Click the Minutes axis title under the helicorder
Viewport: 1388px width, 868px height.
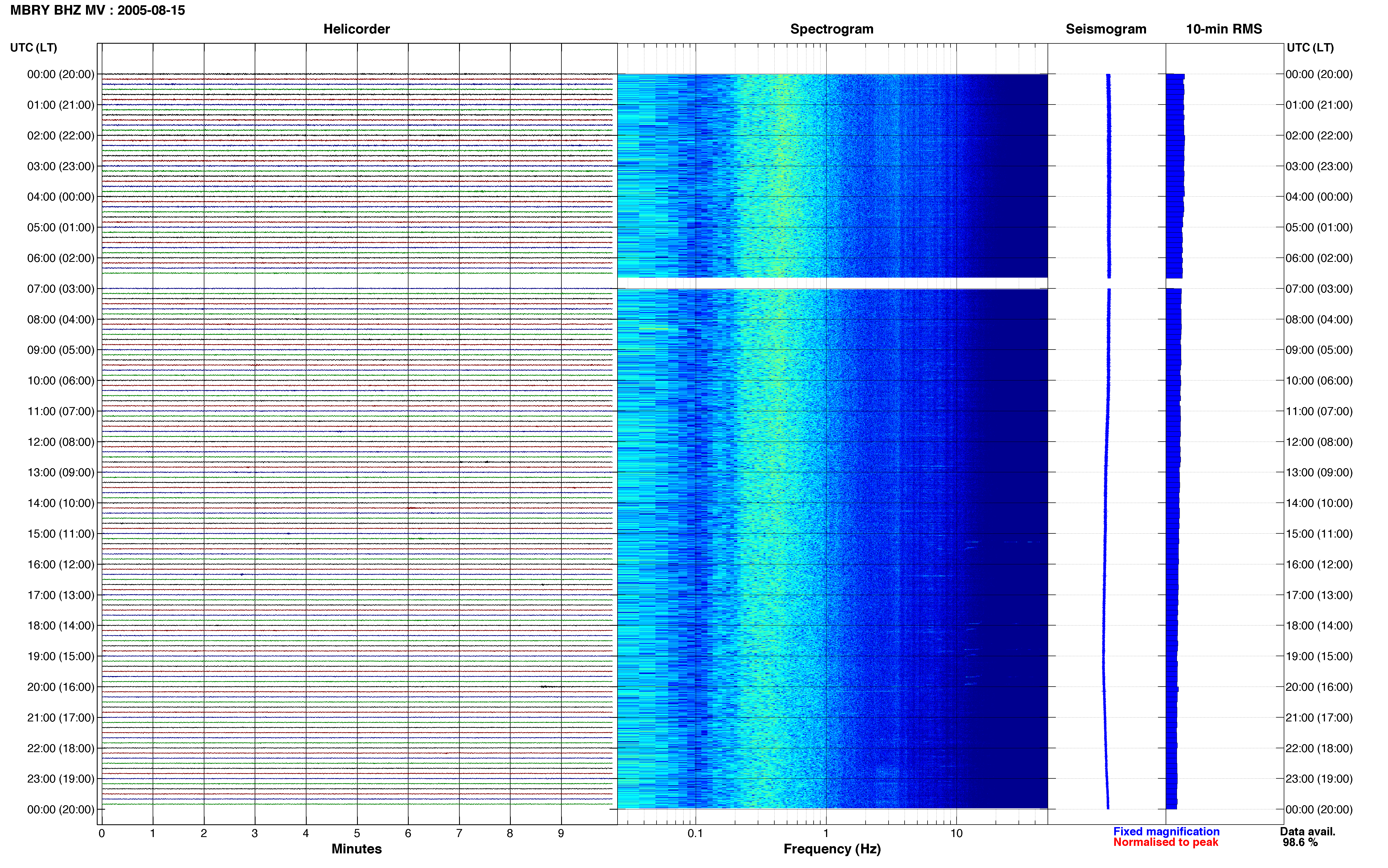tap(356, 849)
